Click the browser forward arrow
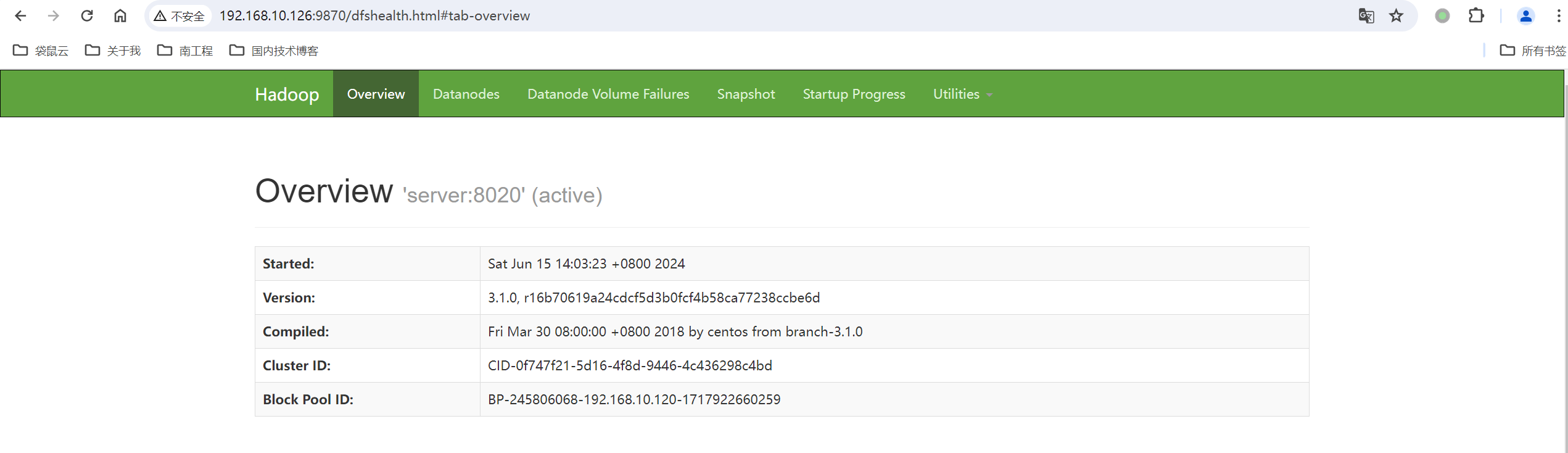The height and width of the screenshot is (453, 1568). (54, 15)
